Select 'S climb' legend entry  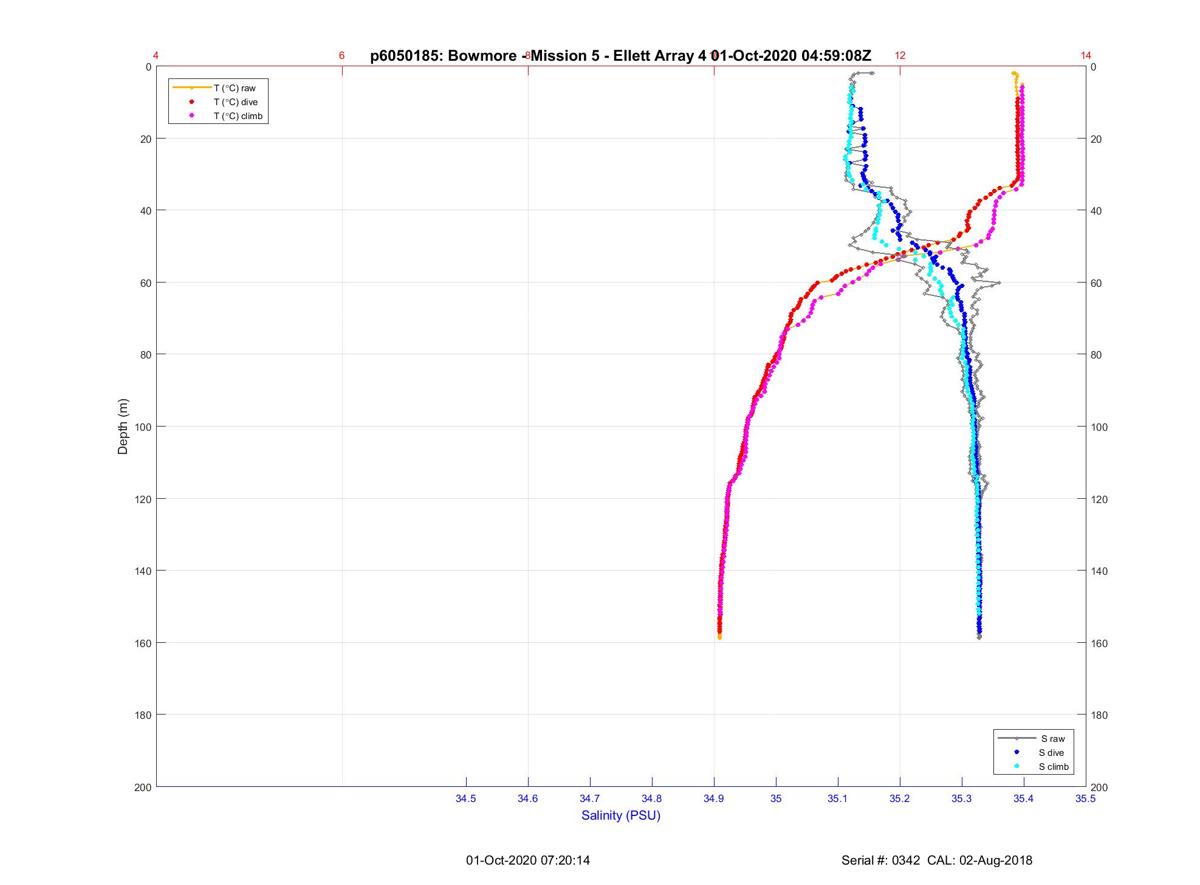tap(1055, 766)
